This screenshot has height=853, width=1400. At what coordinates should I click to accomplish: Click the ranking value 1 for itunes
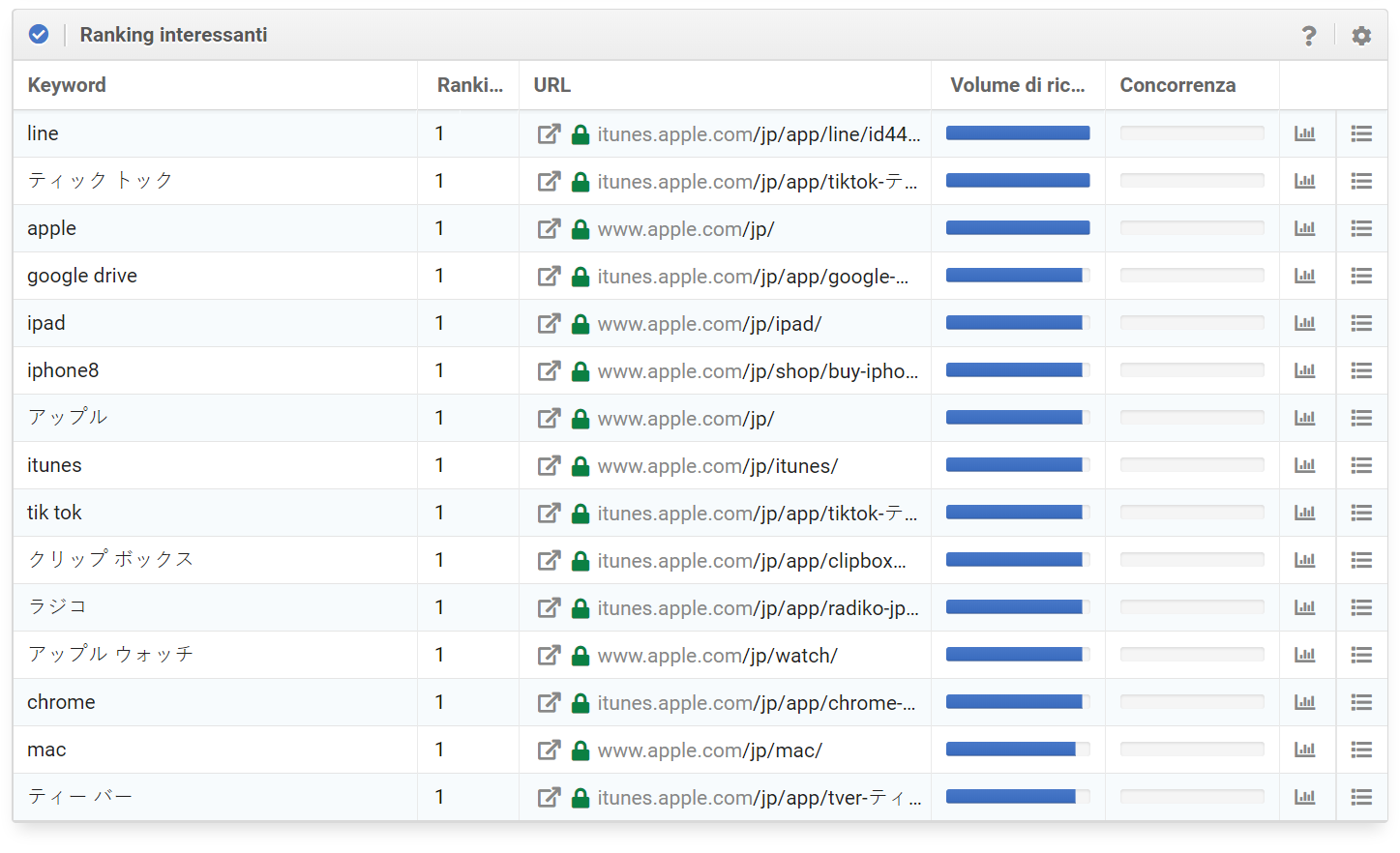(440, 465)
